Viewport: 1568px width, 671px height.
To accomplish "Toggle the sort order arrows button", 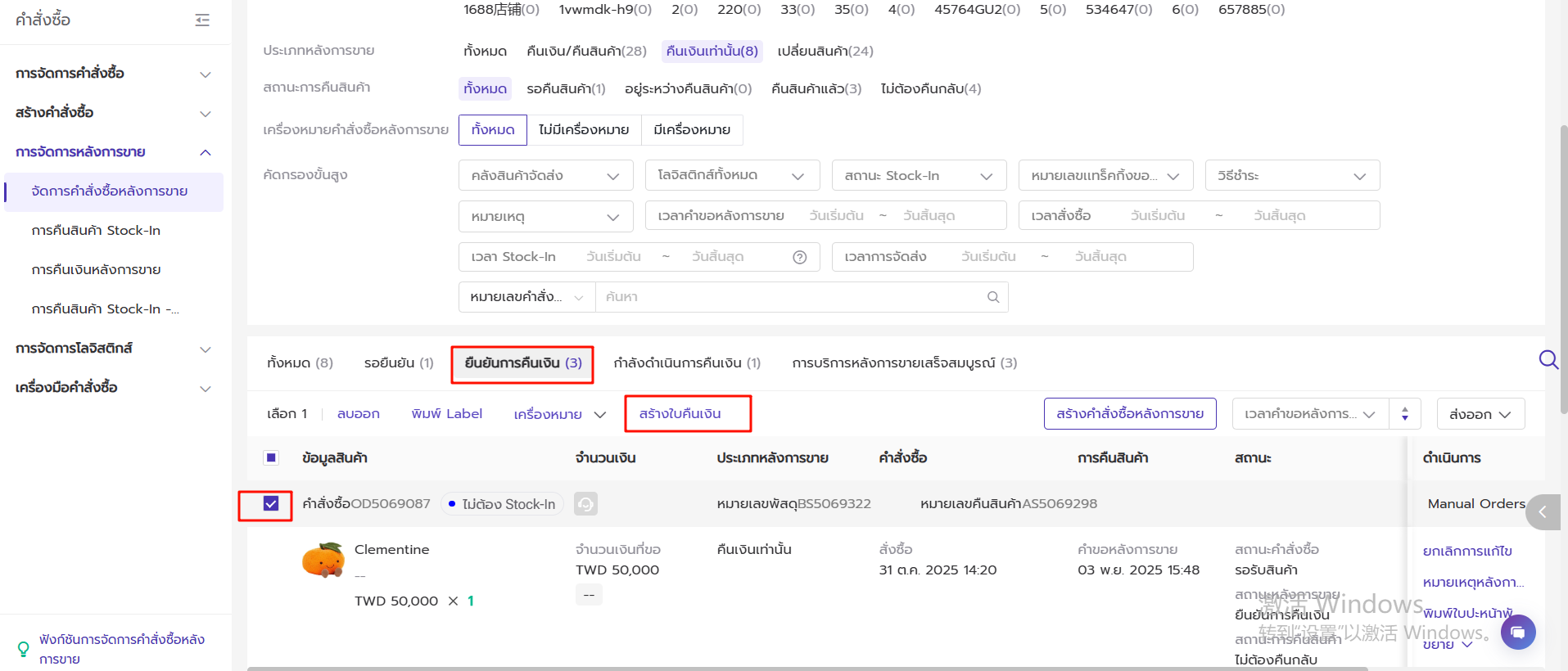I will point(1404,414).
